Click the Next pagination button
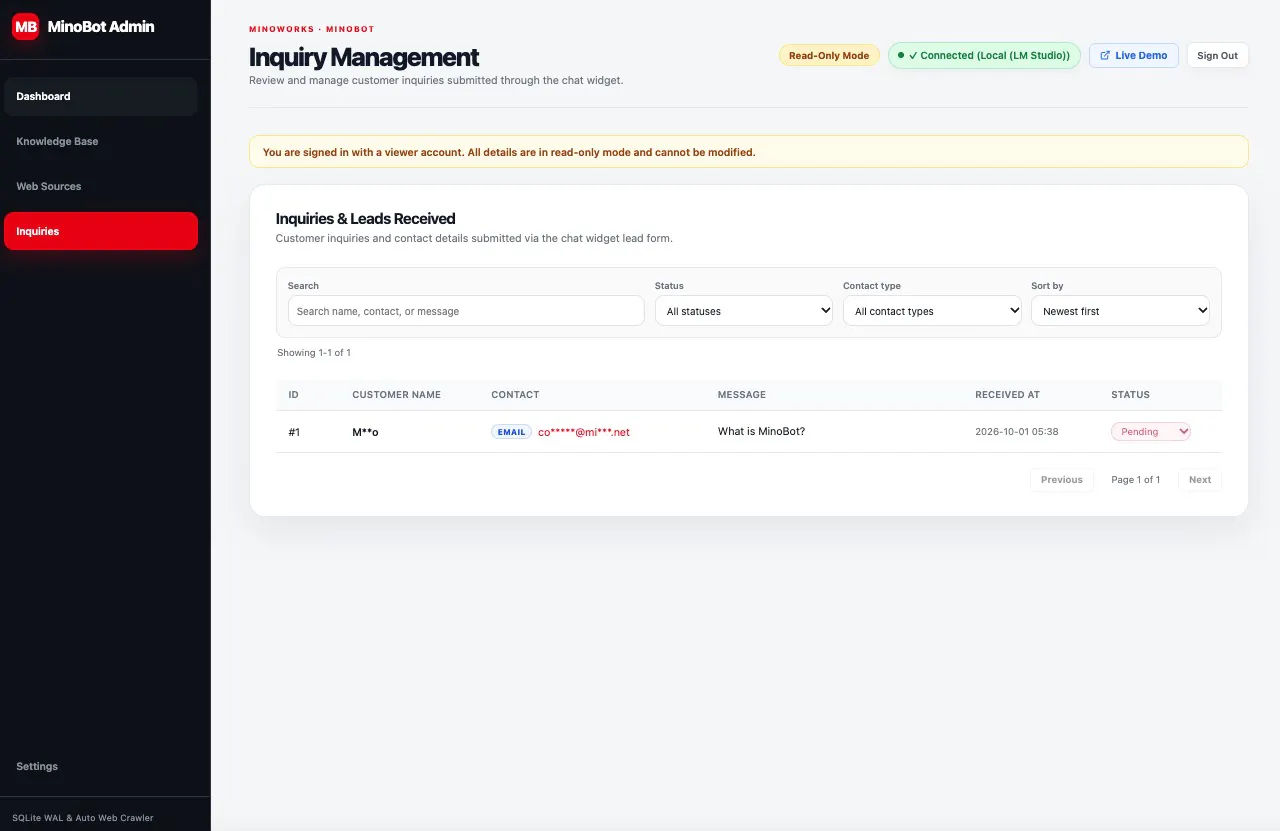The width and height of the screenshot is (1280, 831). pos(1200,480)
